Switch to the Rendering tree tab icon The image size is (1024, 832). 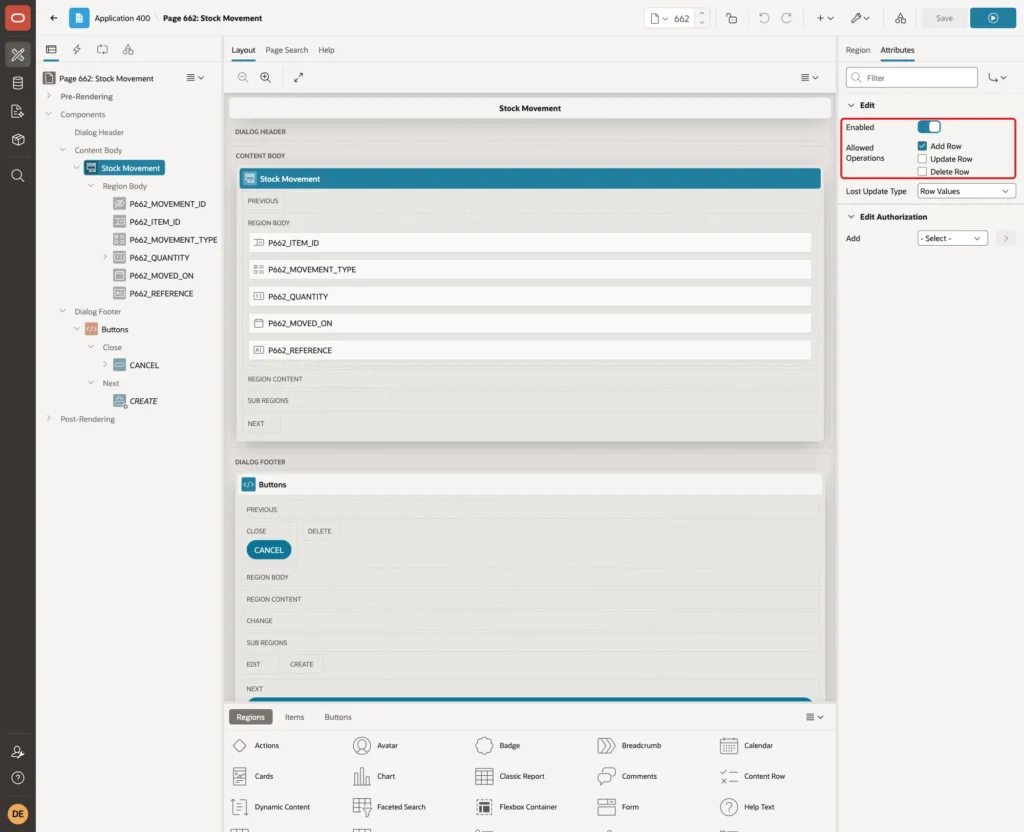[51, 50]
